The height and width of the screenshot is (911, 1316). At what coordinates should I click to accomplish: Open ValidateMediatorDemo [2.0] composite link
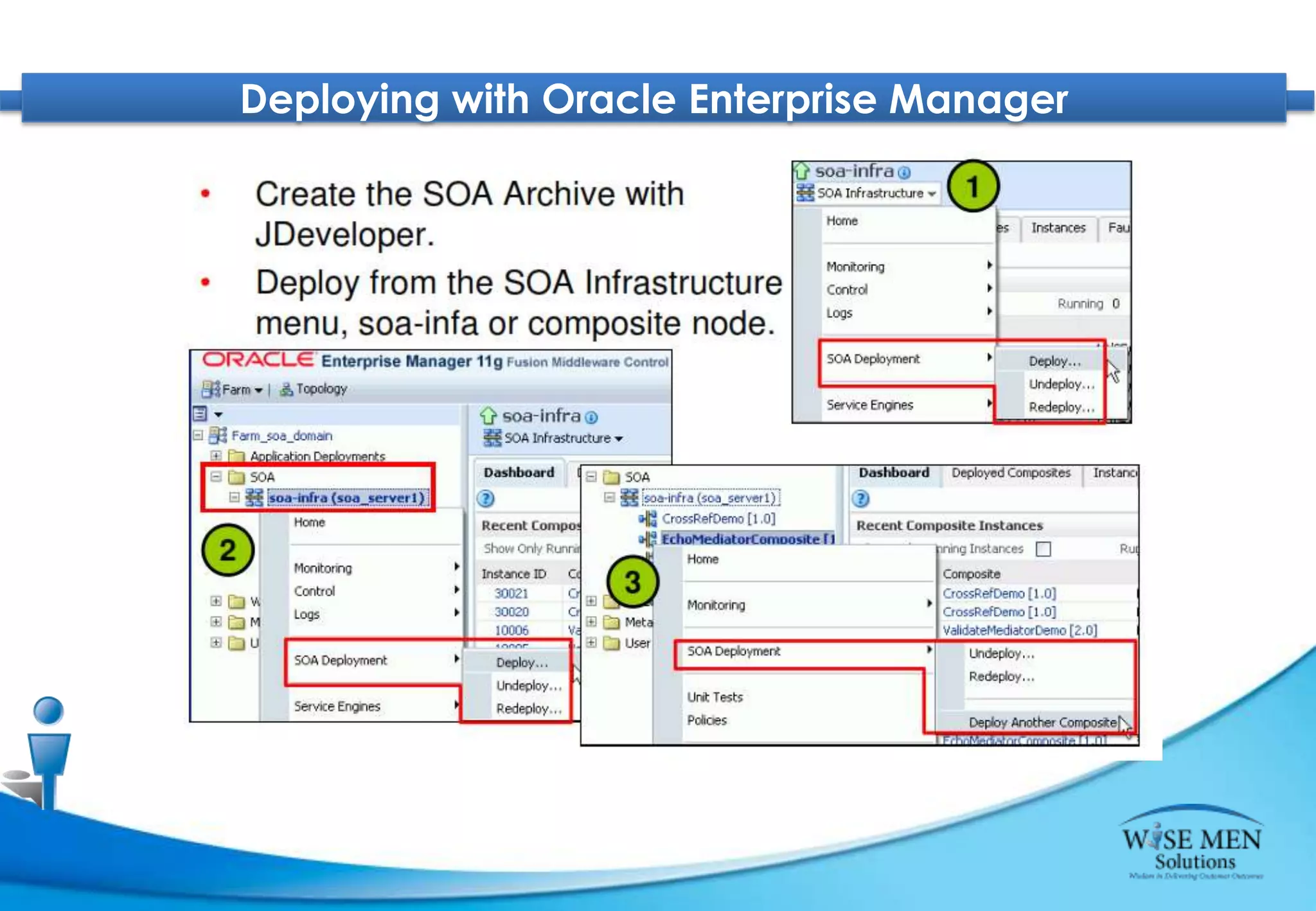[1019, 630]
